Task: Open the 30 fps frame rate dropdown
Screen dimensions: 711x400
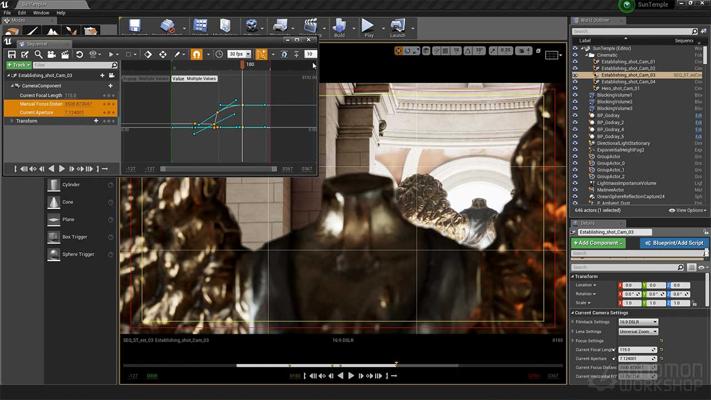Action: tap(237, 54)
